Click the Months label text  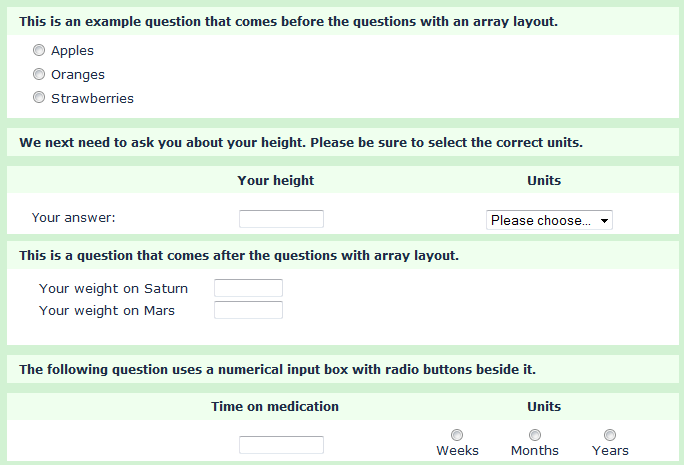(x=535, y=451)
